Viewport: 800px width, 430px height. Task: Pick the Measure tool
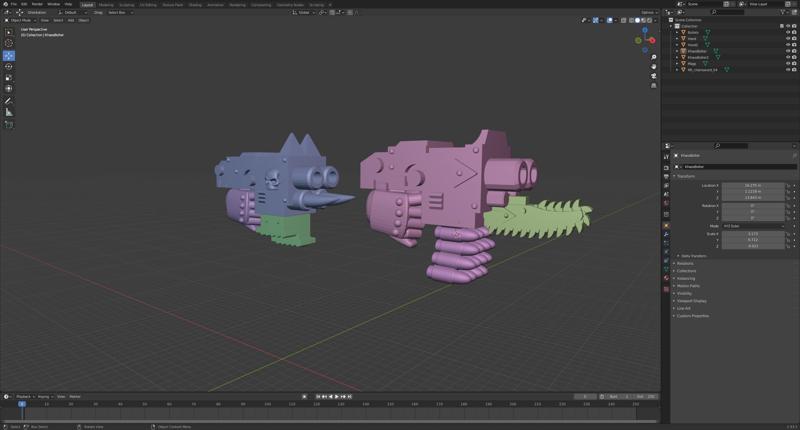click(x=9, y=112)
